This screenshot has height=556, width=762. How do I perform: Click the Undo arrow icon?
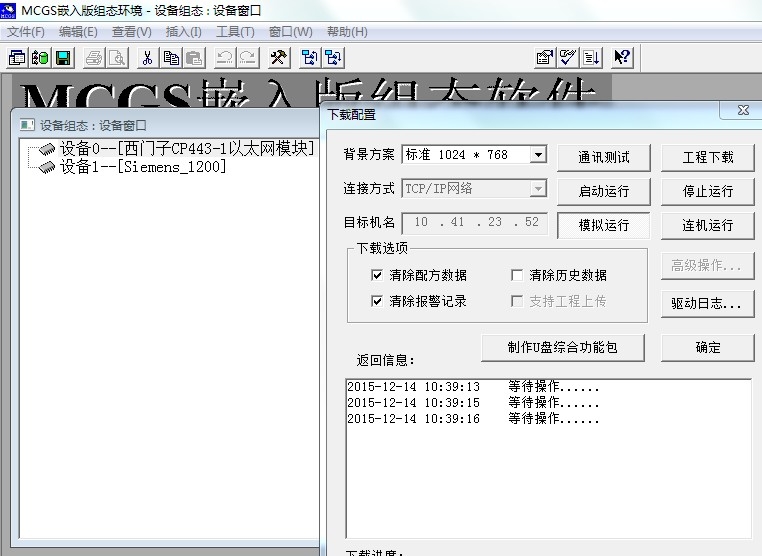coord(225,58)
